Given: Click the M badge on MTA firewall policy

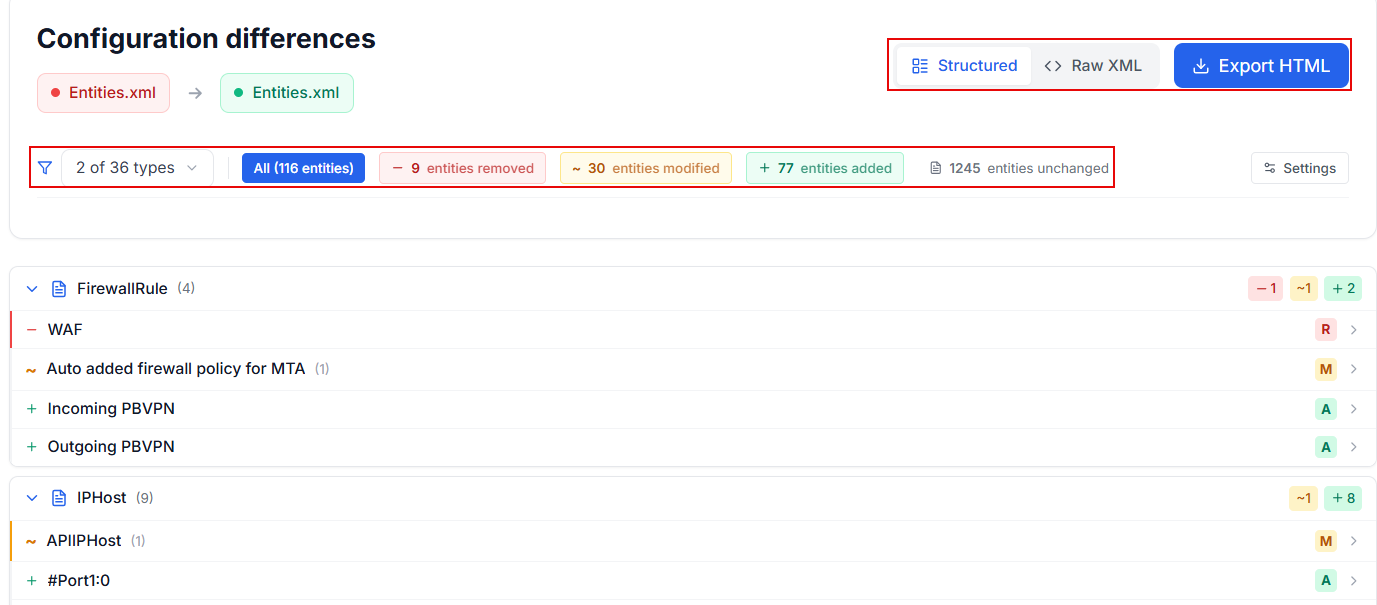Looking at the screenshot, I should click(x=1326, y=370).
